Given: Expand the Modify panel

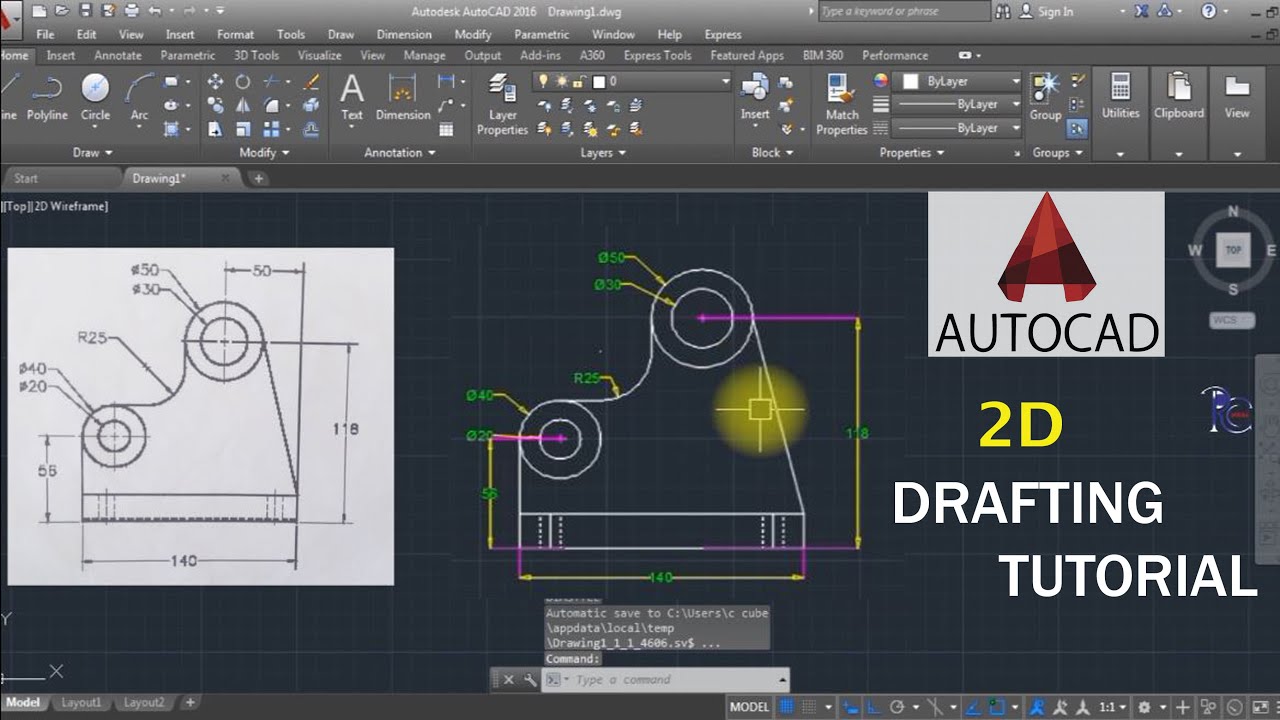Looking at the screenshot, I should (264, 153).
